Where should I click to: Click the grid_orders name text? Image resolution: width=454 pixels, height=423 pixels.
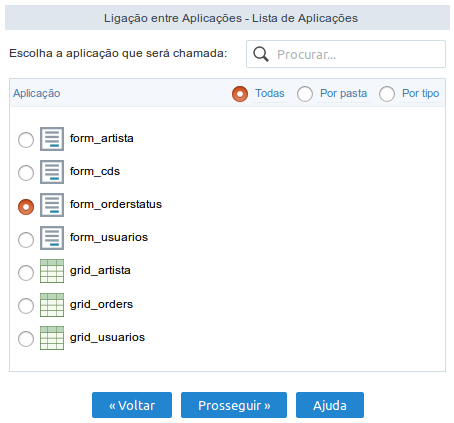[x=101, y=304]
